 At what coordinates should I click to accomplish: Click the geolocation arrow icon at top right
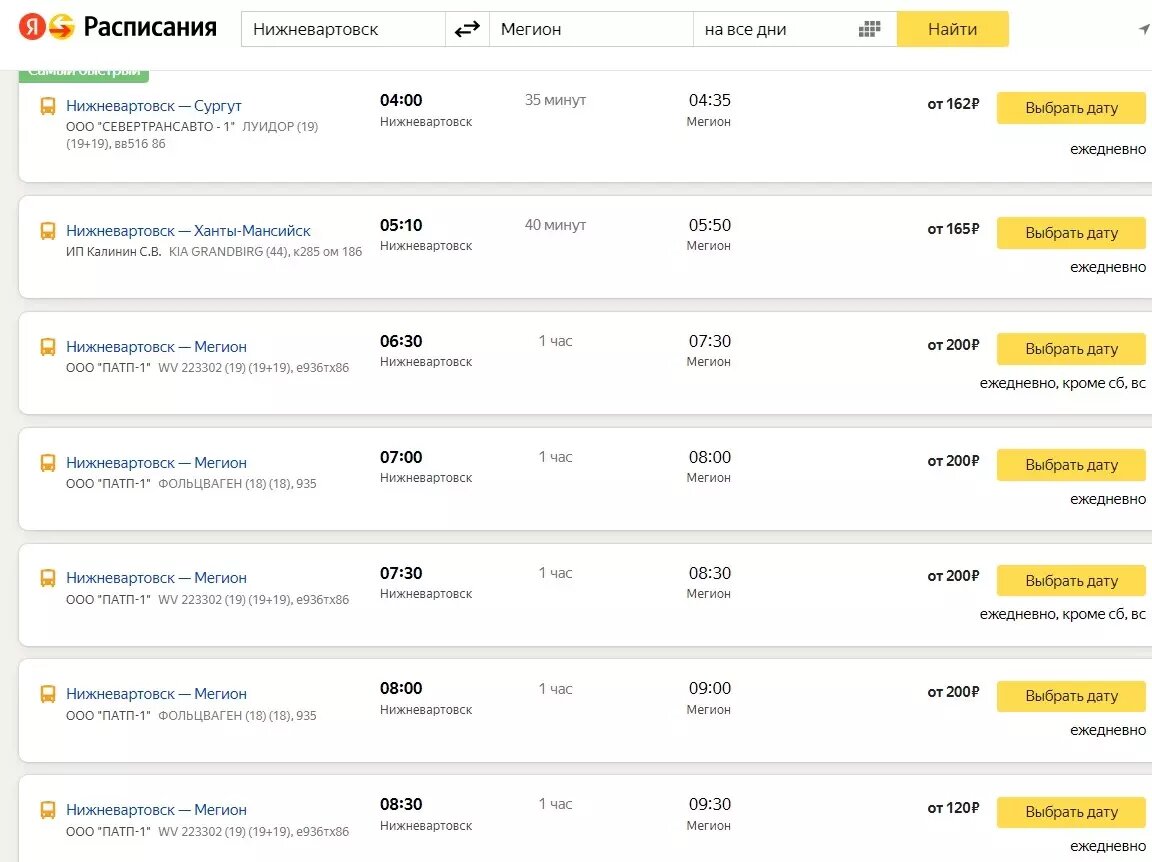[1144, 29]
